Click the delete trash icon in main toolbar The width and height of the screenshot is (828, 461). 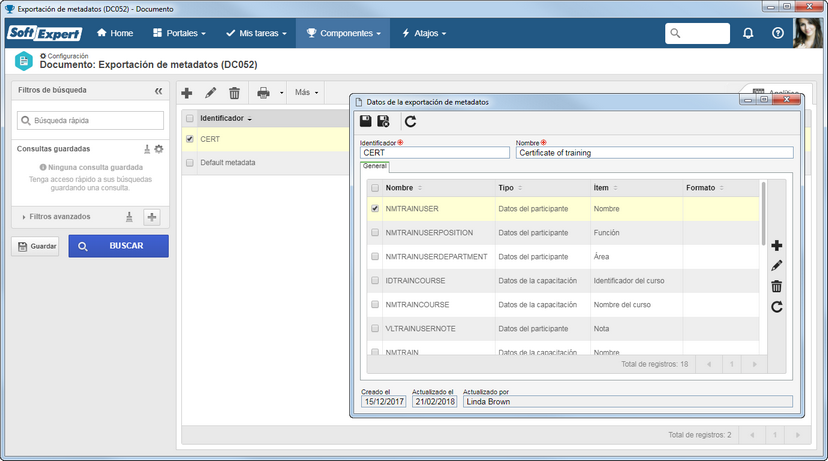[234, 93]
